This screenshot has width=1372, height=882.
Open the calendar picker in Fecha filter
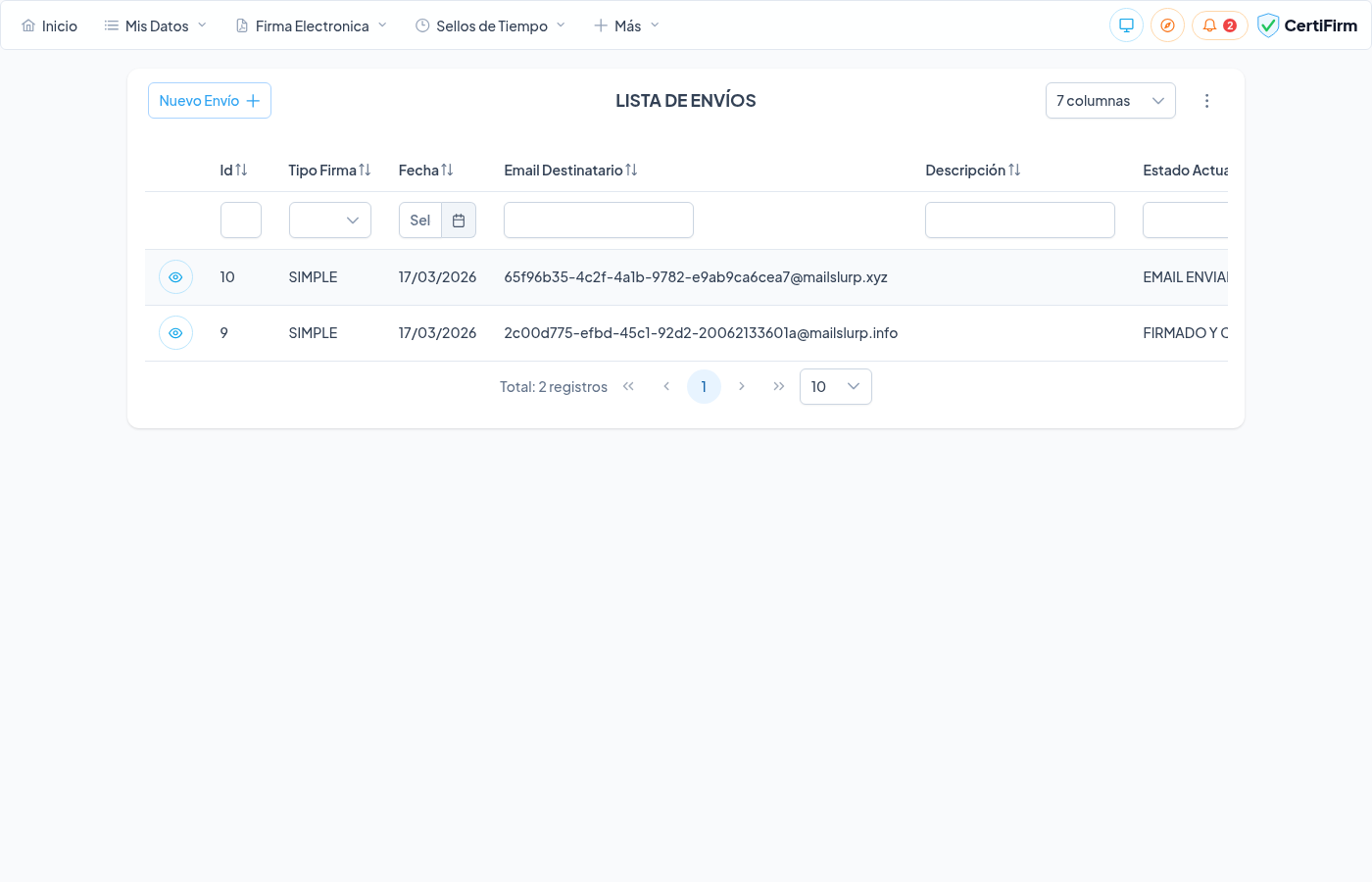point(459,220)
